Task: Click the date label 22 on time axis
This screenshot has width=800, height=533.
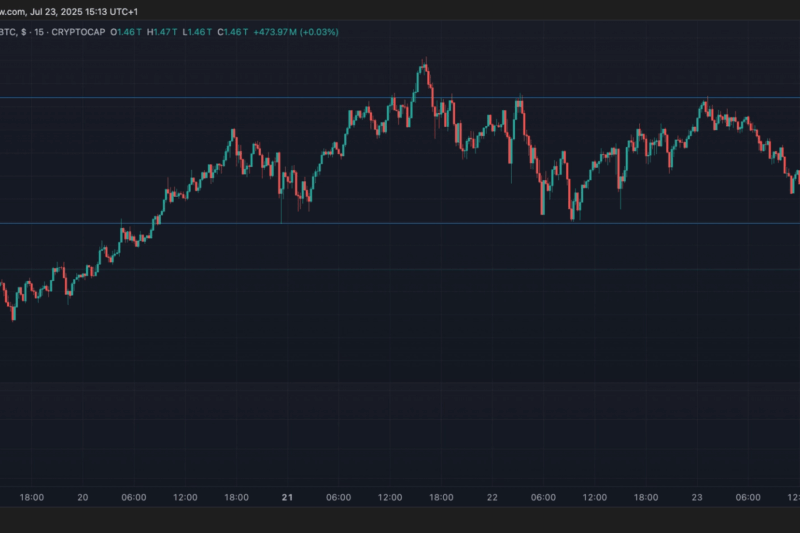Action: (492, 497)
